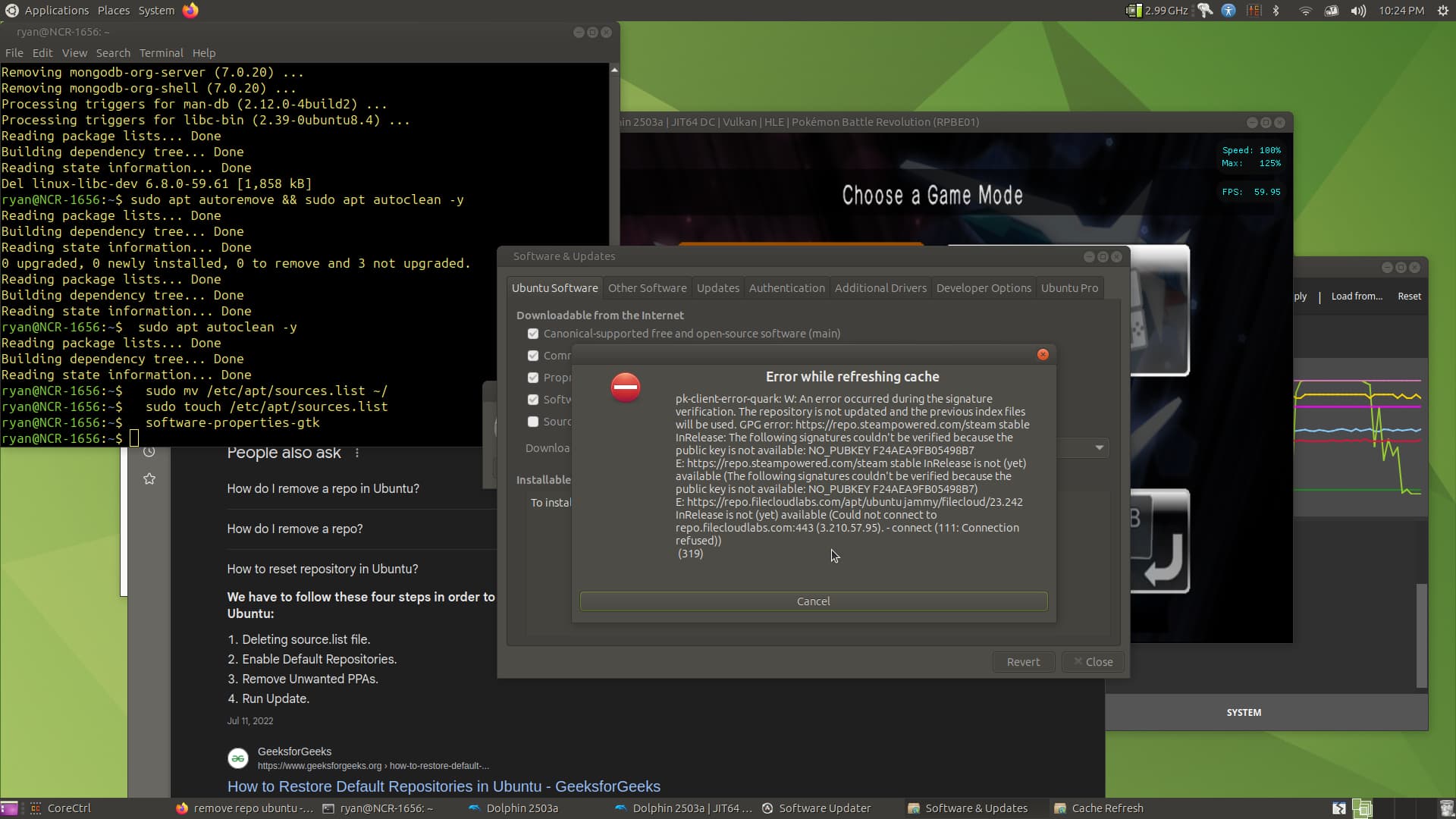Click Cancel in the error dialog
Screen dimensions: 1456x819
[814, 601]
